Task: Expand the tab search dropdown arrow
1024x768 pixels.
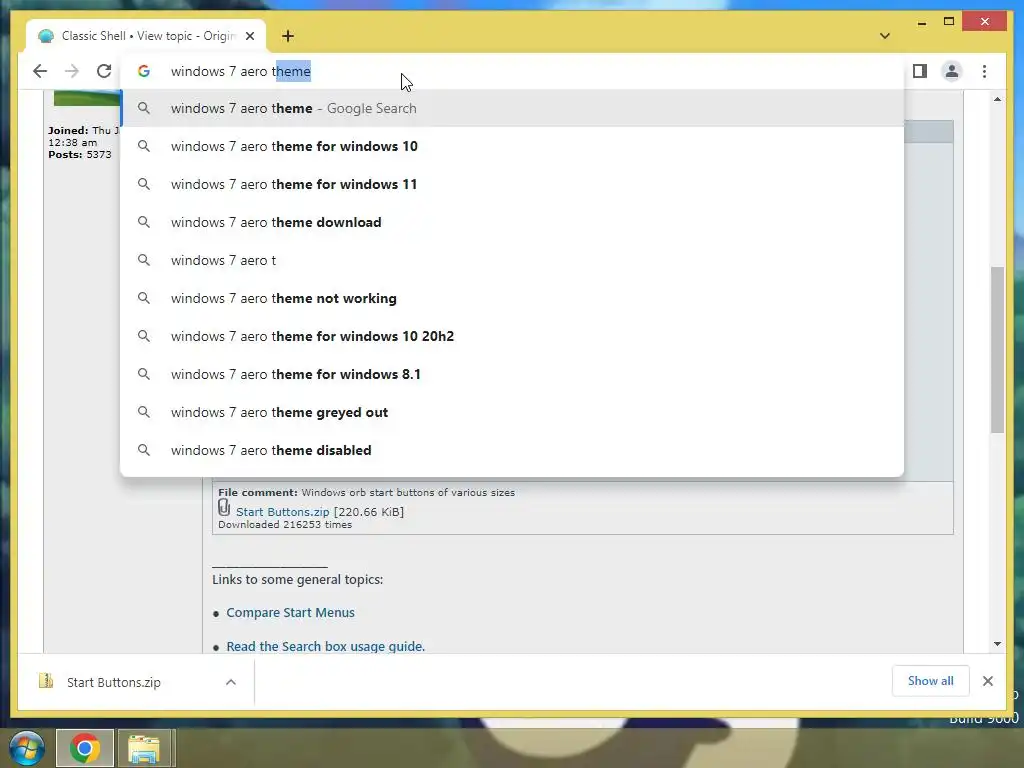Action: click(x=884, y=36)
